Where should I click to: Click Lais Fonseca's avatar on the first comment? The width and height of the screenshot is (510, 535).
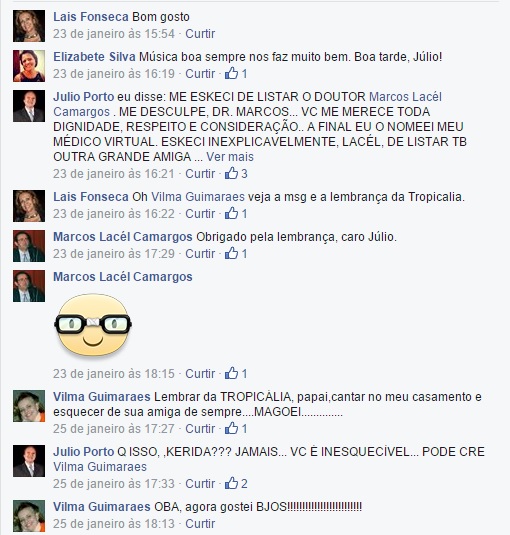(x=29, y=26)
